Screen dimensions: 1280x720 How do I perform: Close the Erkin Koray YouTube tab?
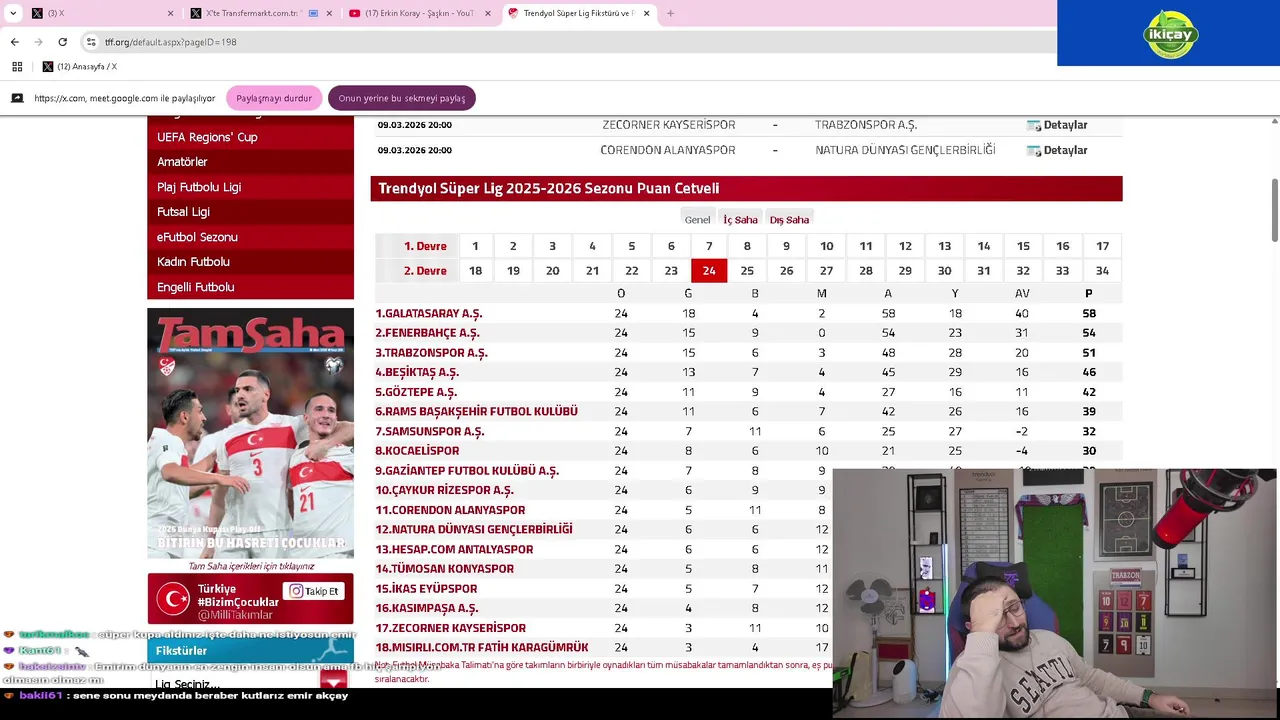(x=487, y=13)
